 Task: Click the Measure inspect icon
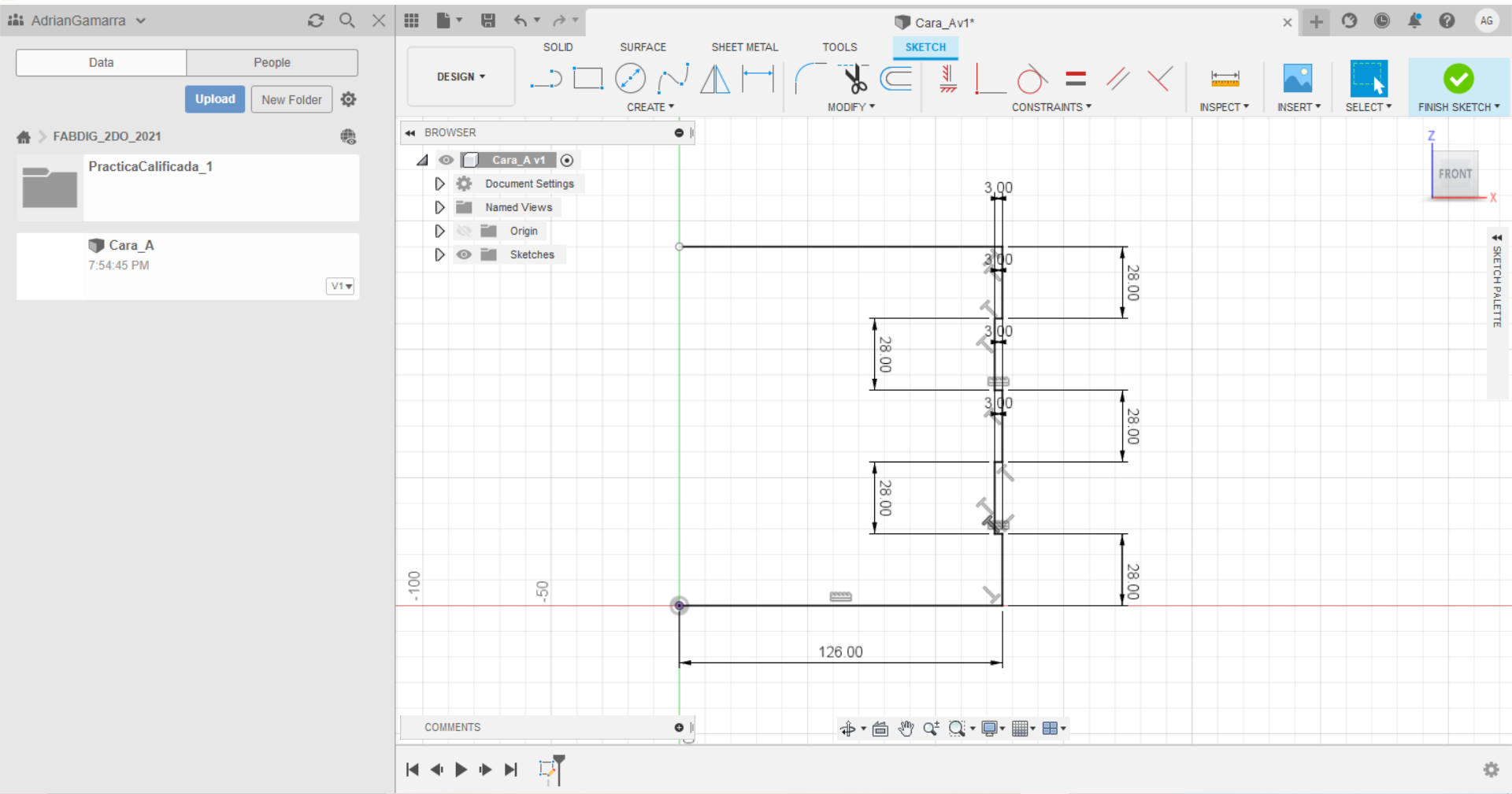[x=1225, y=79]
